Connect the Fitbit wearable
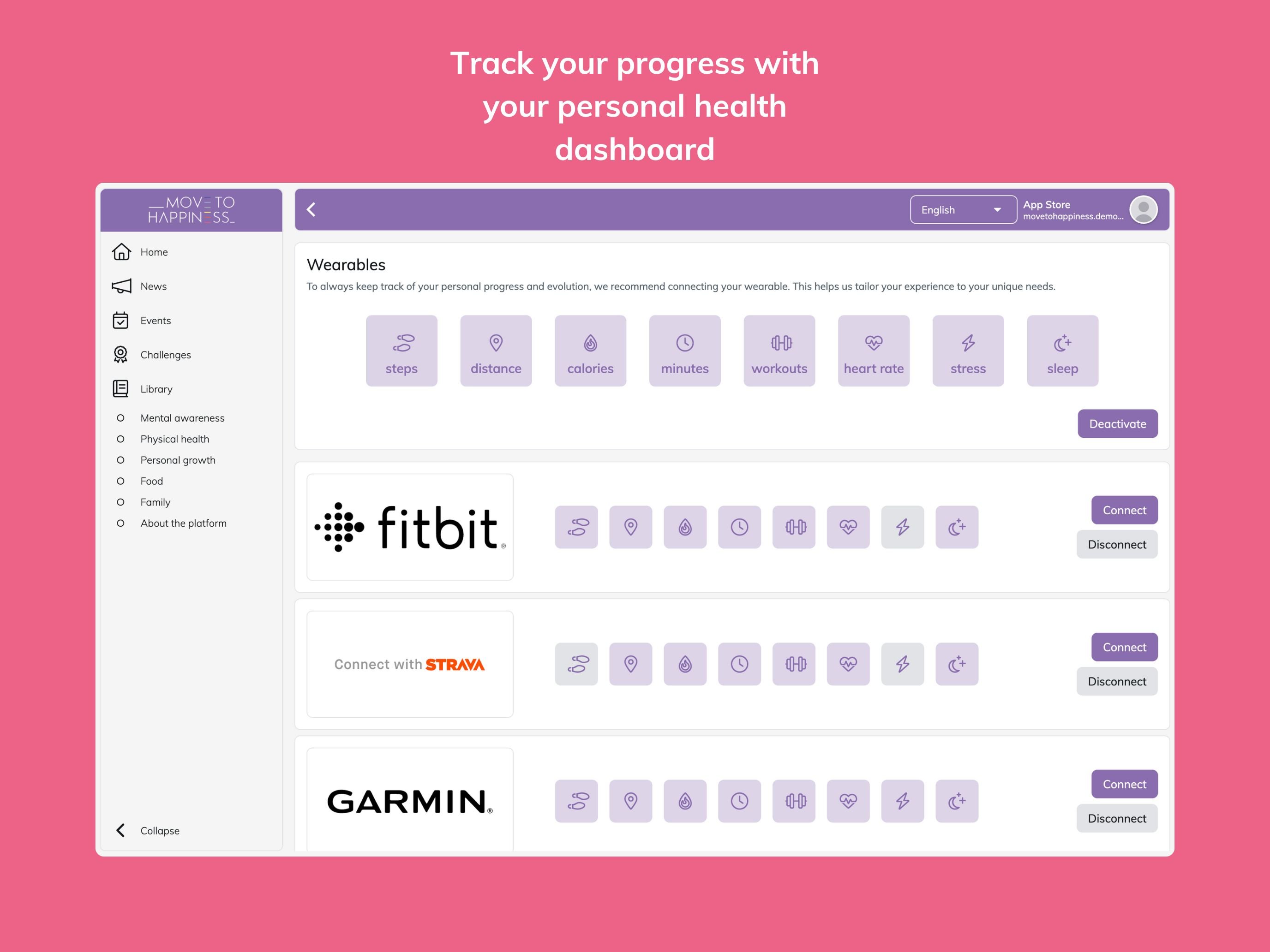 [x=1124, y=510]
